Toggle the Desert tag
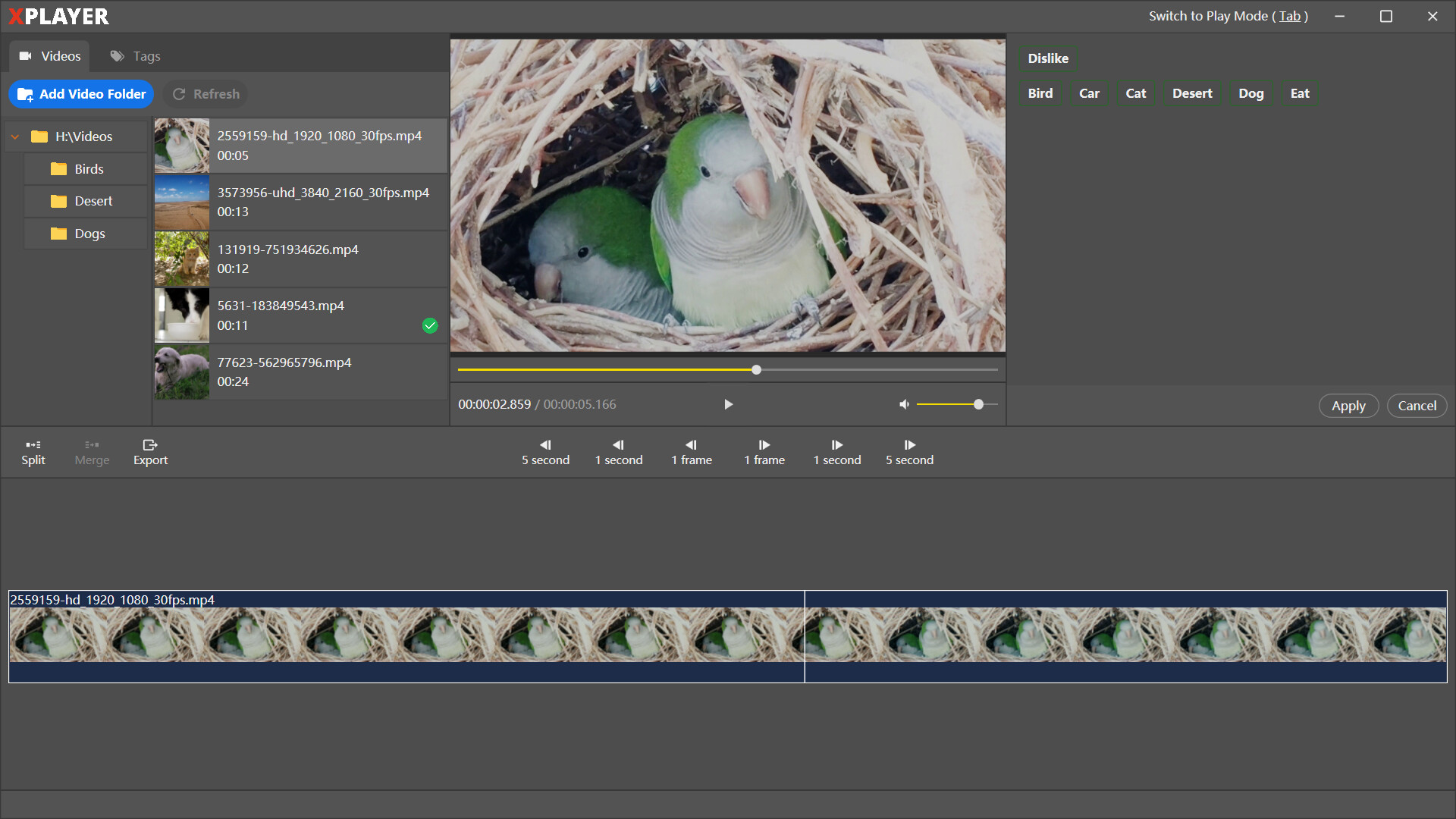The width and height of the screenshot is (1456, 819). point(1192,93)
